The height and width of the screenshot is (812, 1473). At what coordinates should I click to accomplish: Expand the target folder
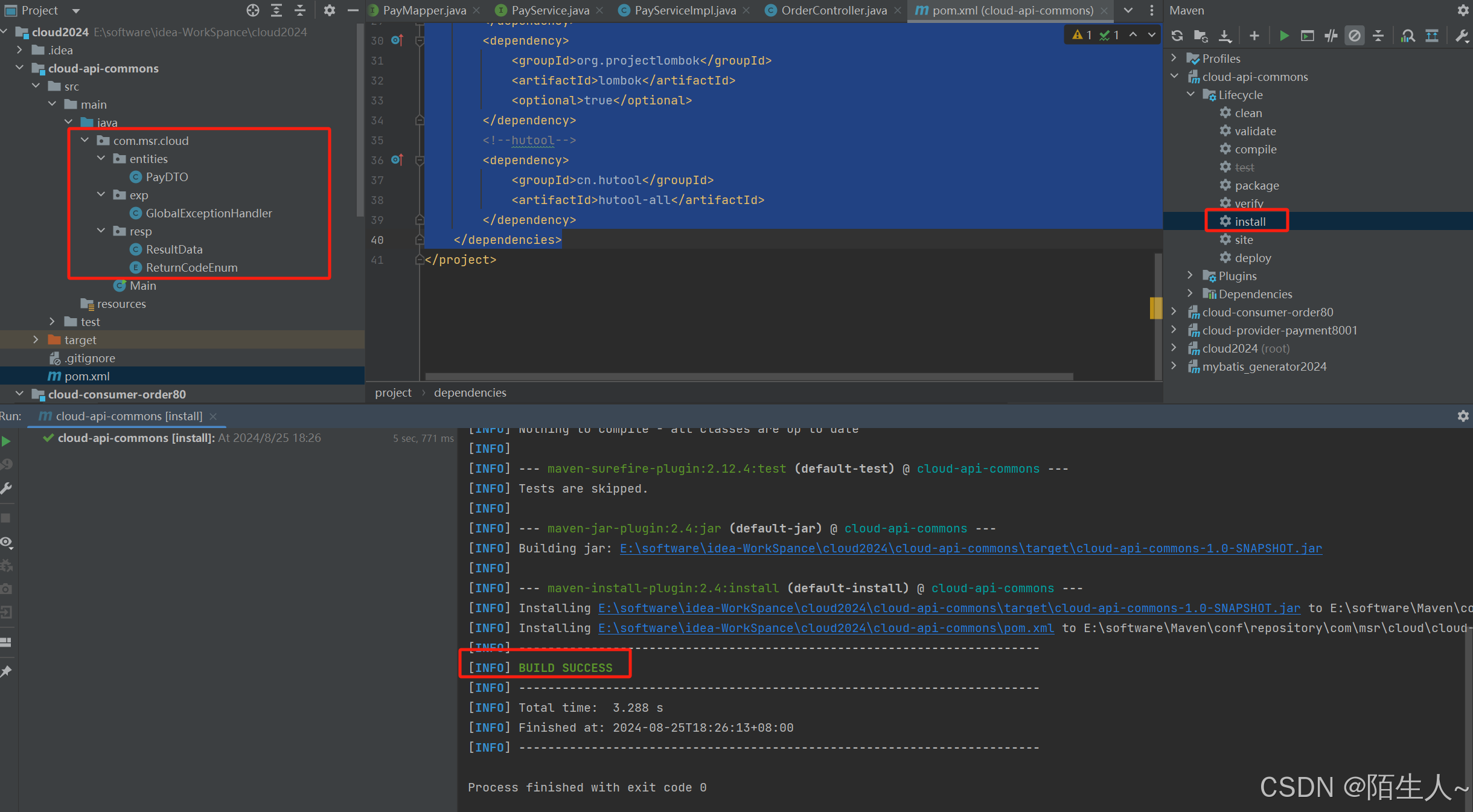36,340
